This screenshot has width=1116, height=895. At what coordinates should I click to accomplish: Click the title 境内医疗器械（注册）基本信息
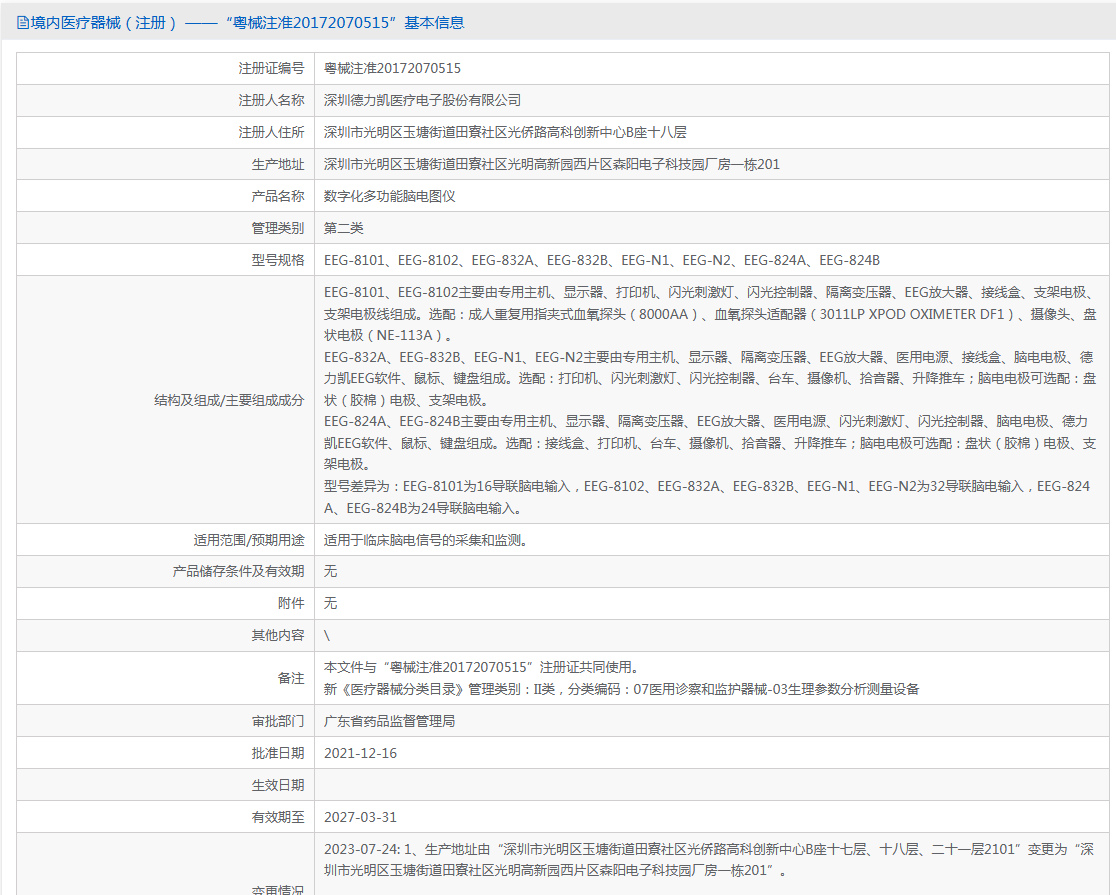[247, 23]
